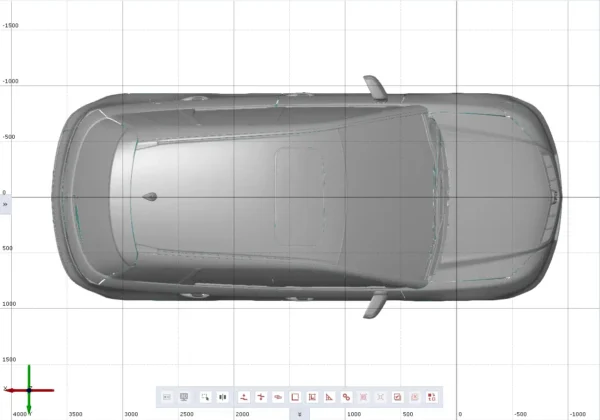Click the framed rectangle dimension icon
Viewport: 600px width, 420px height.
(312, 397)
